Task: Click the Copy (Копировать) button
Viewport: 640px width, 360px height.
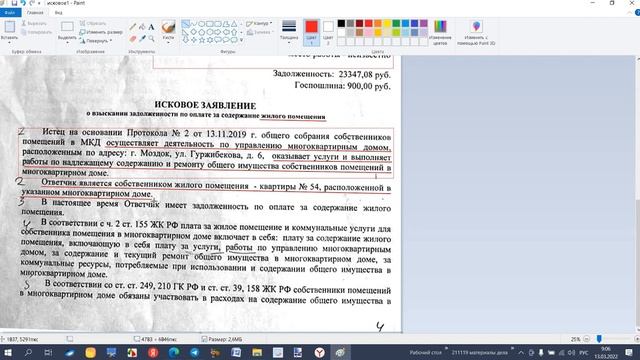Action: click(36, 32)
